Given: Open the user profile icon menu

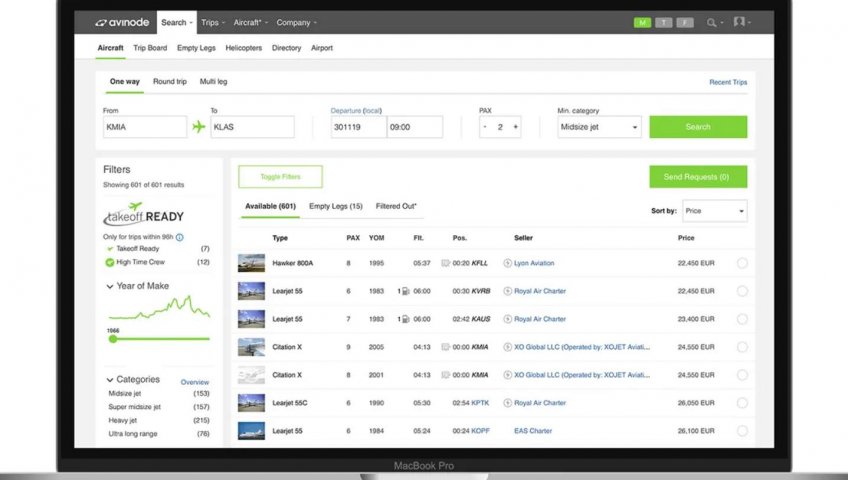Looking at the screenshot, I should click(740, 22).
